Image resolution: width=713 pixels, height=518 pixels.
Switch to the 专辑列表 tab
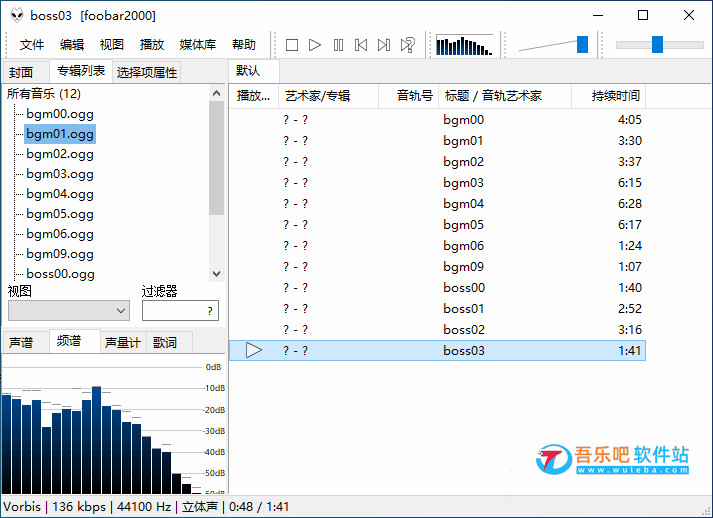pyautogui.click(x=81, y=71)
